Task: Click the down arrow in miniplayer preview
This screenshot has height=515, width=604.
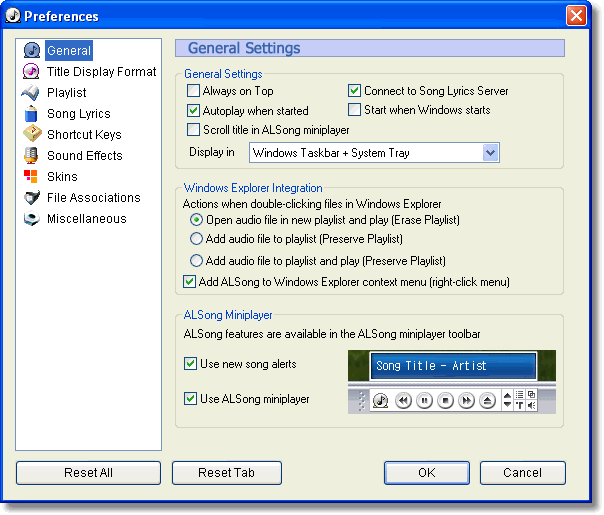Action: [x=507, y=405]
